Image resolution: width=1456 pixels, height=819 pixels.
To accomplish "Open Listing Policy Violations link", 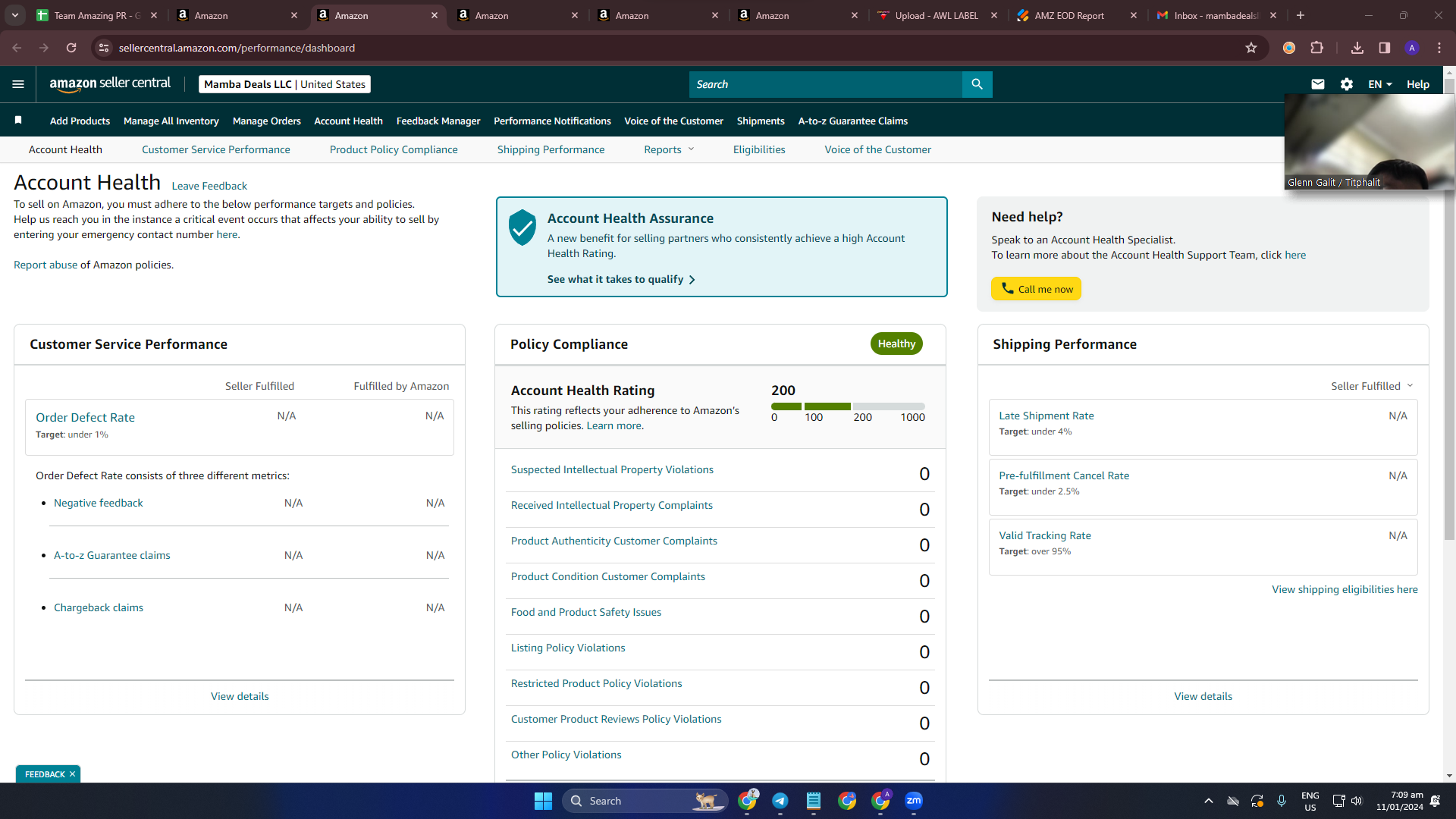I will [x=568, y=648].
